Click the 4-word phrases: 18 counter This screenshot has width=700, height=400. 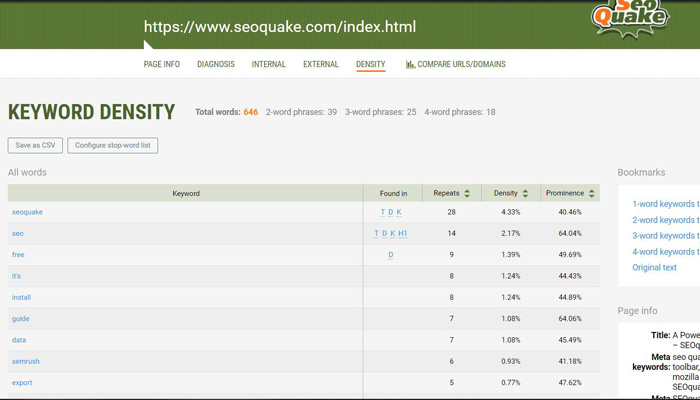tap(460, 112)
